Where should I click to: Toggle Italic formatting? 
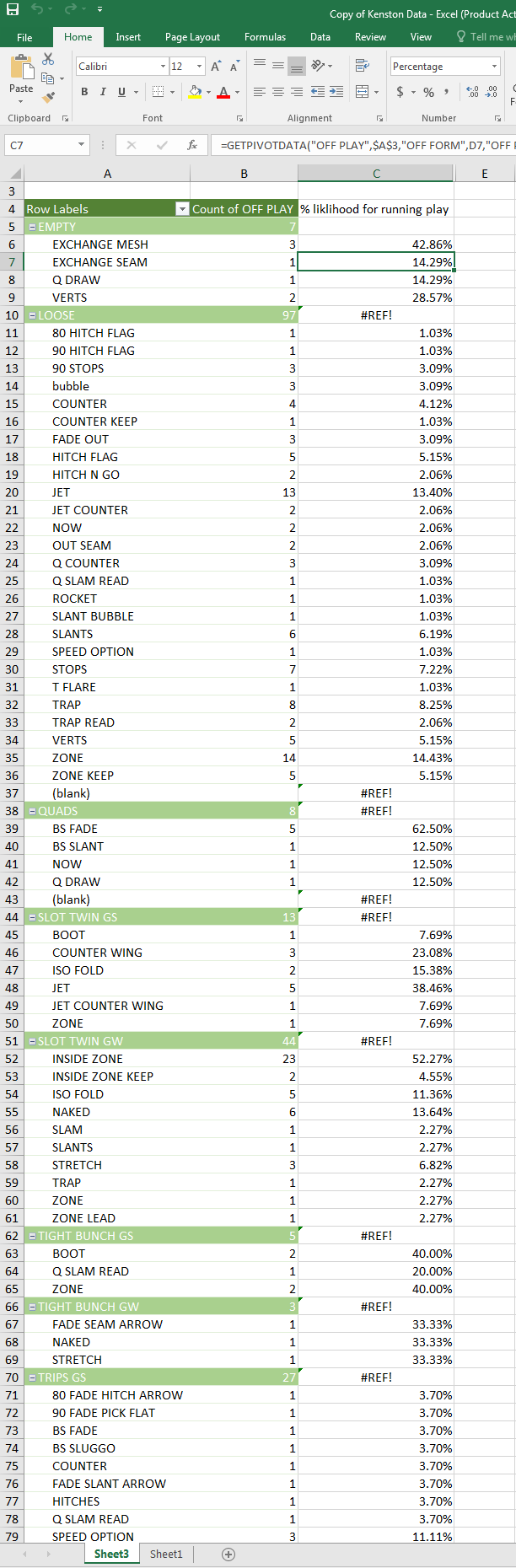103,92
